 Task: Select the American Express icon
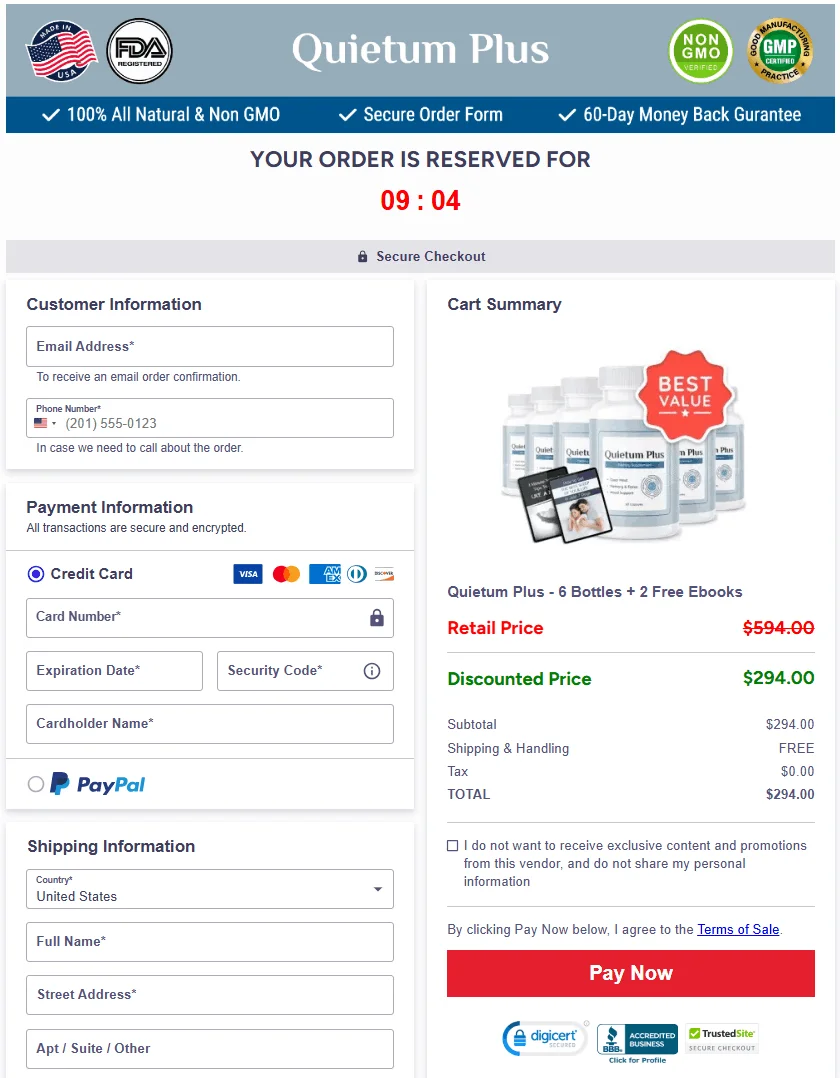coord(325,574)
